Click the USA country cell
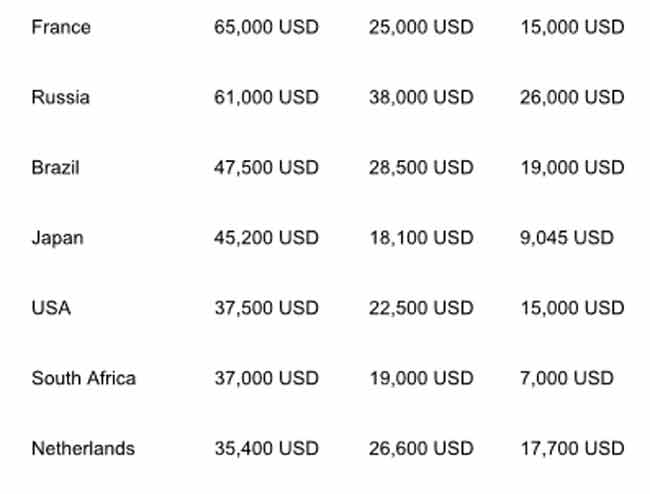The width and height of the screenshot is (650, 494). (x=51, y=308)
